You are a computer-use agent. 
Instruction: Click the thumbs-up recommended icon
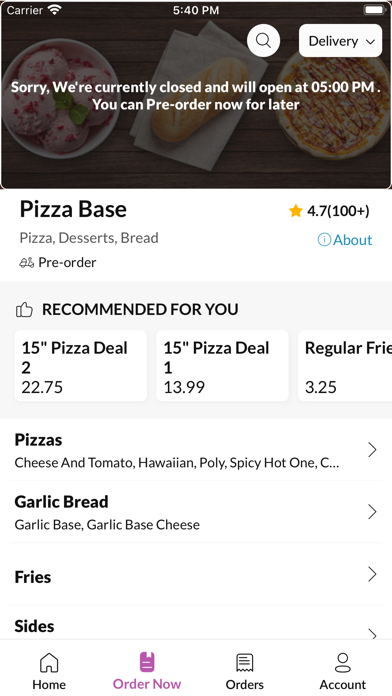click(x=24, y=309)
